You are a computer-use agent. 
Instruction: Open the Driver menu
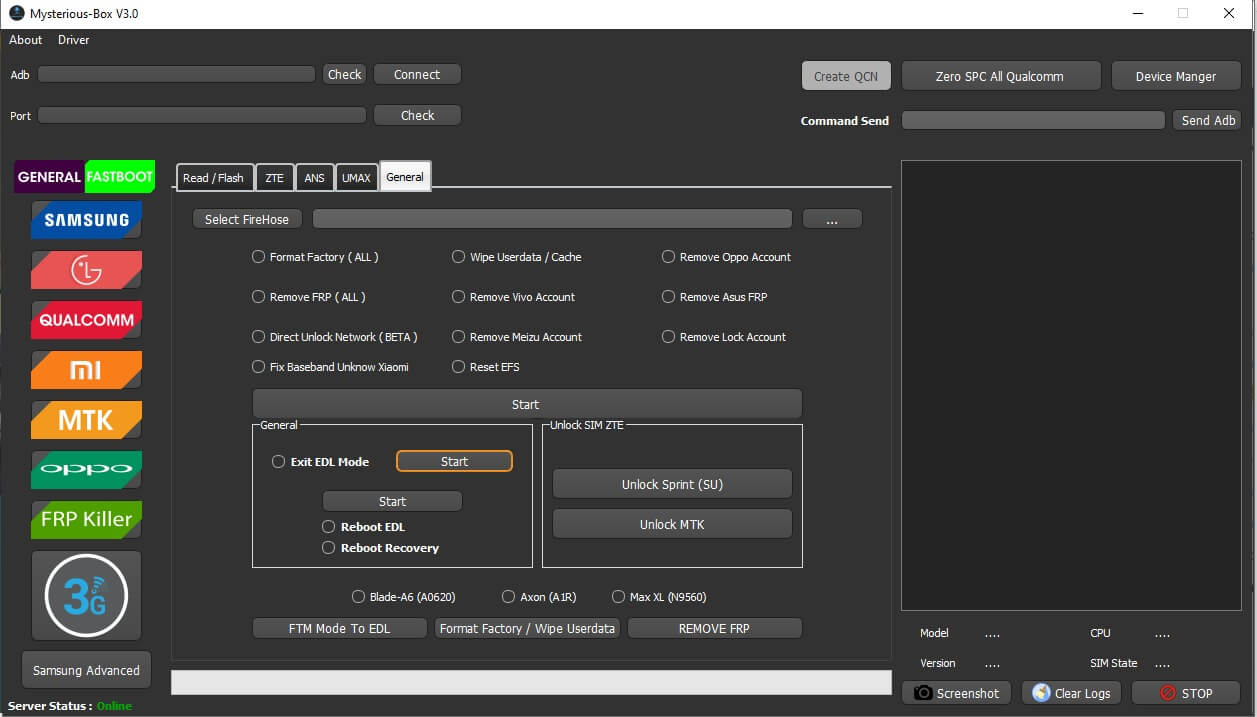tap(73, 40)
